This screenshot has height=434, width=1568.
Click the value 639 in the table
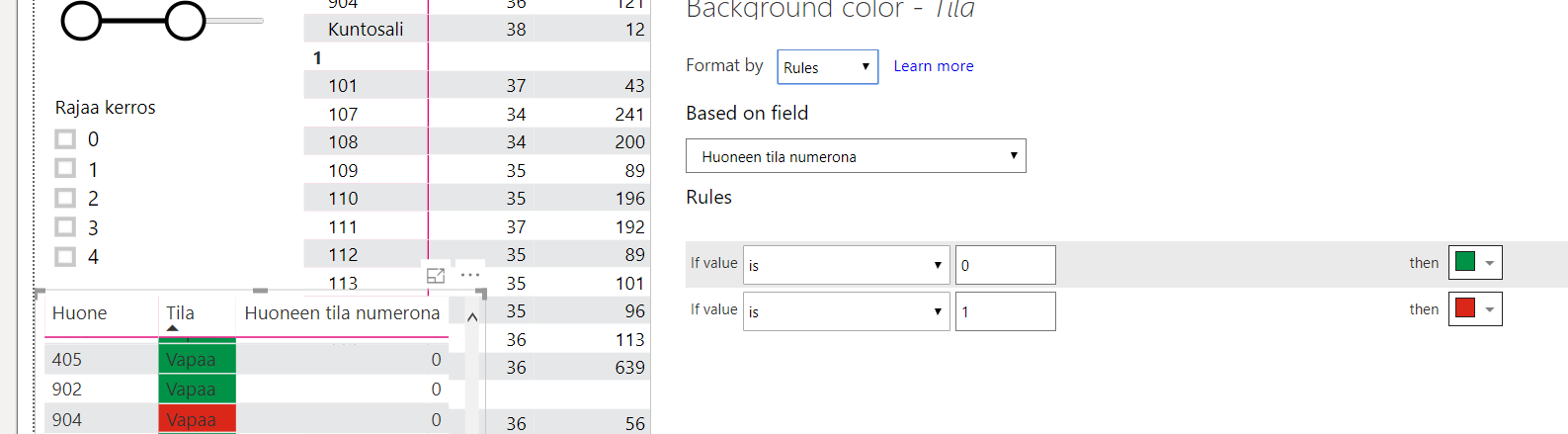pos(629,368)
